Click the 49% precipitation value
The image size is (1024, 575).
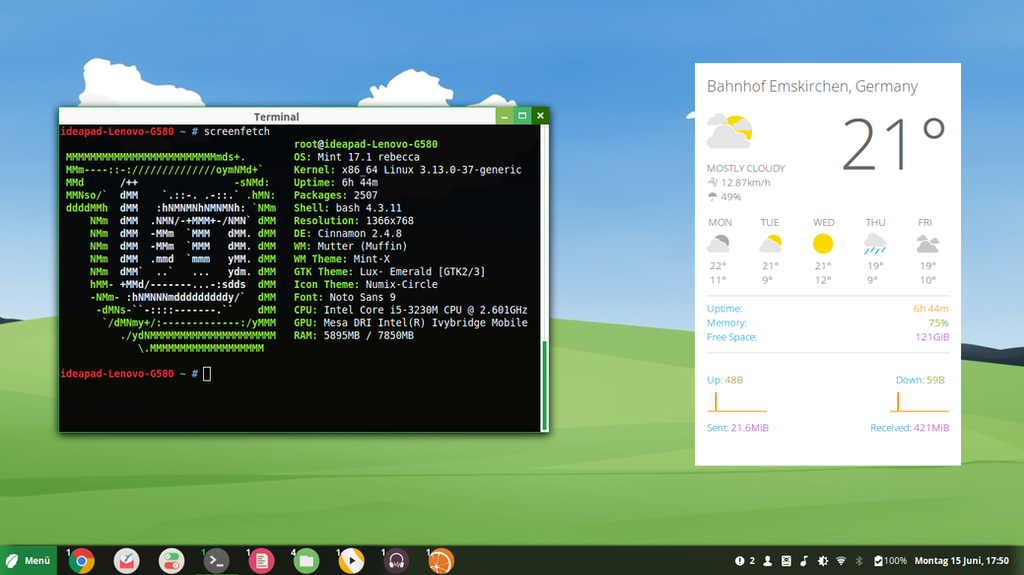[x=731, y=197]
